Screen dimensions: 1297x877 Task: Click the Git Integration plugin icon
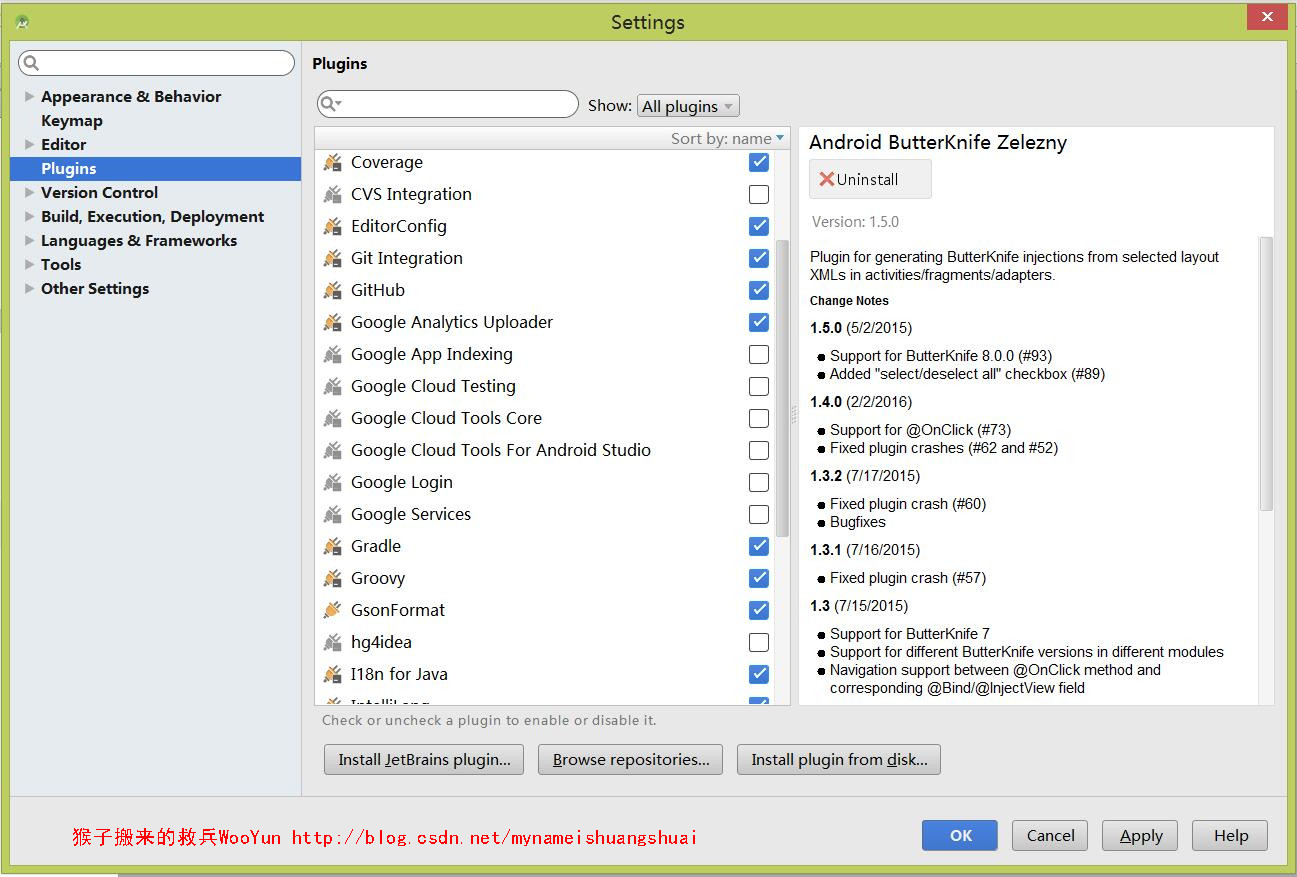(333, 258)
